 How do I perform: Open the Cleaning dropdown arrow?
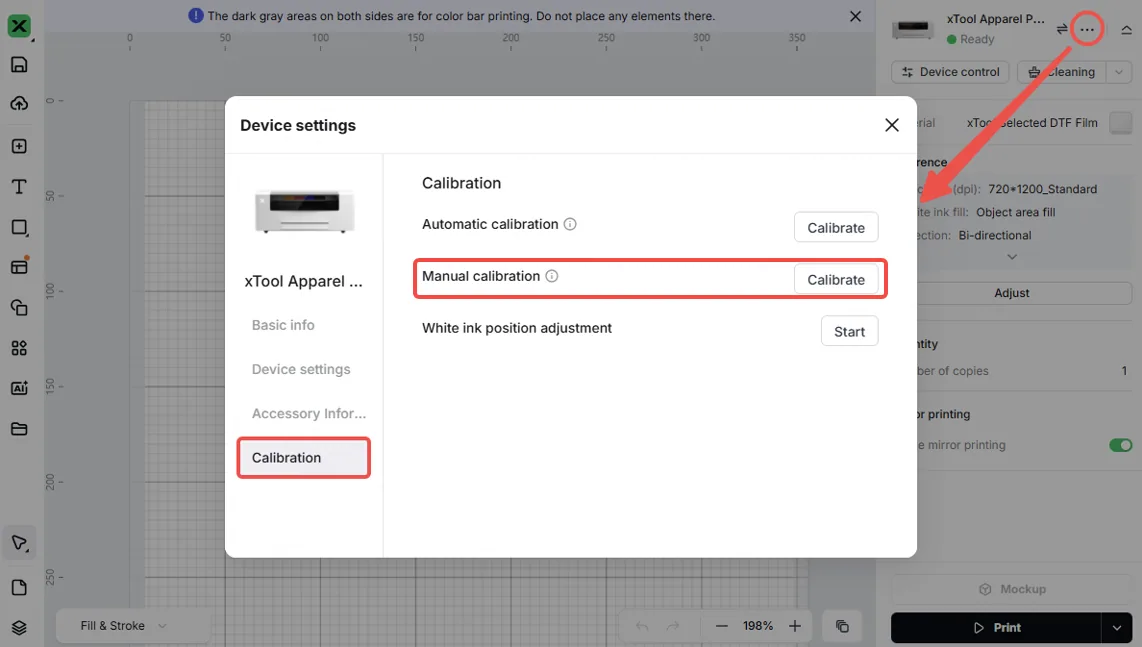tap(1119, 72)
